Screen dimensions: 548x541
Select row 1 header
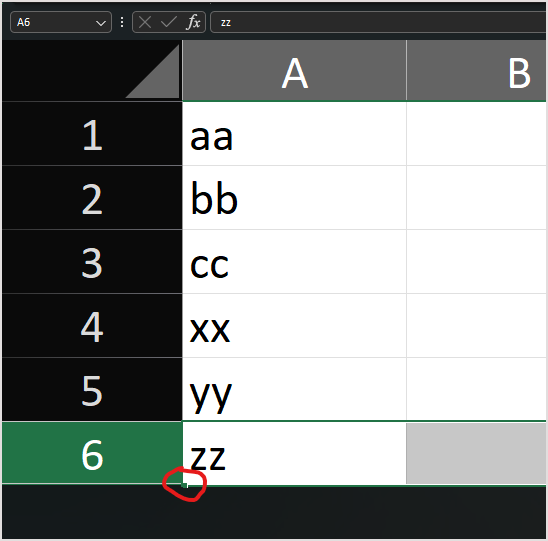point(92,134)
